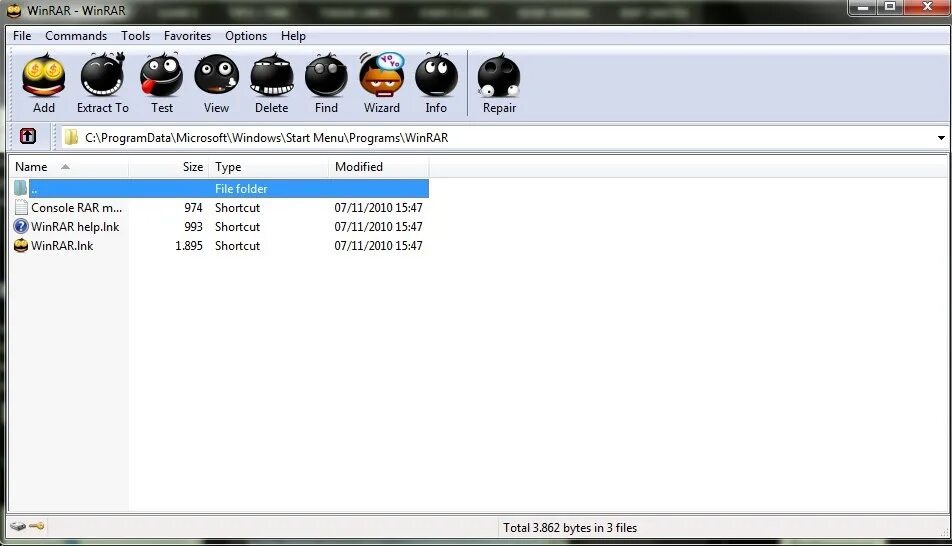
Task: Click the Extract To toolbar icon
Action: click(103, 75)
